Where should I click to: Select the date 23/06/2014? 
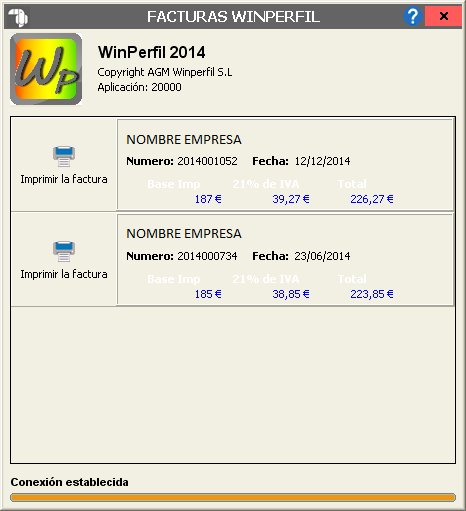[322, 256]
